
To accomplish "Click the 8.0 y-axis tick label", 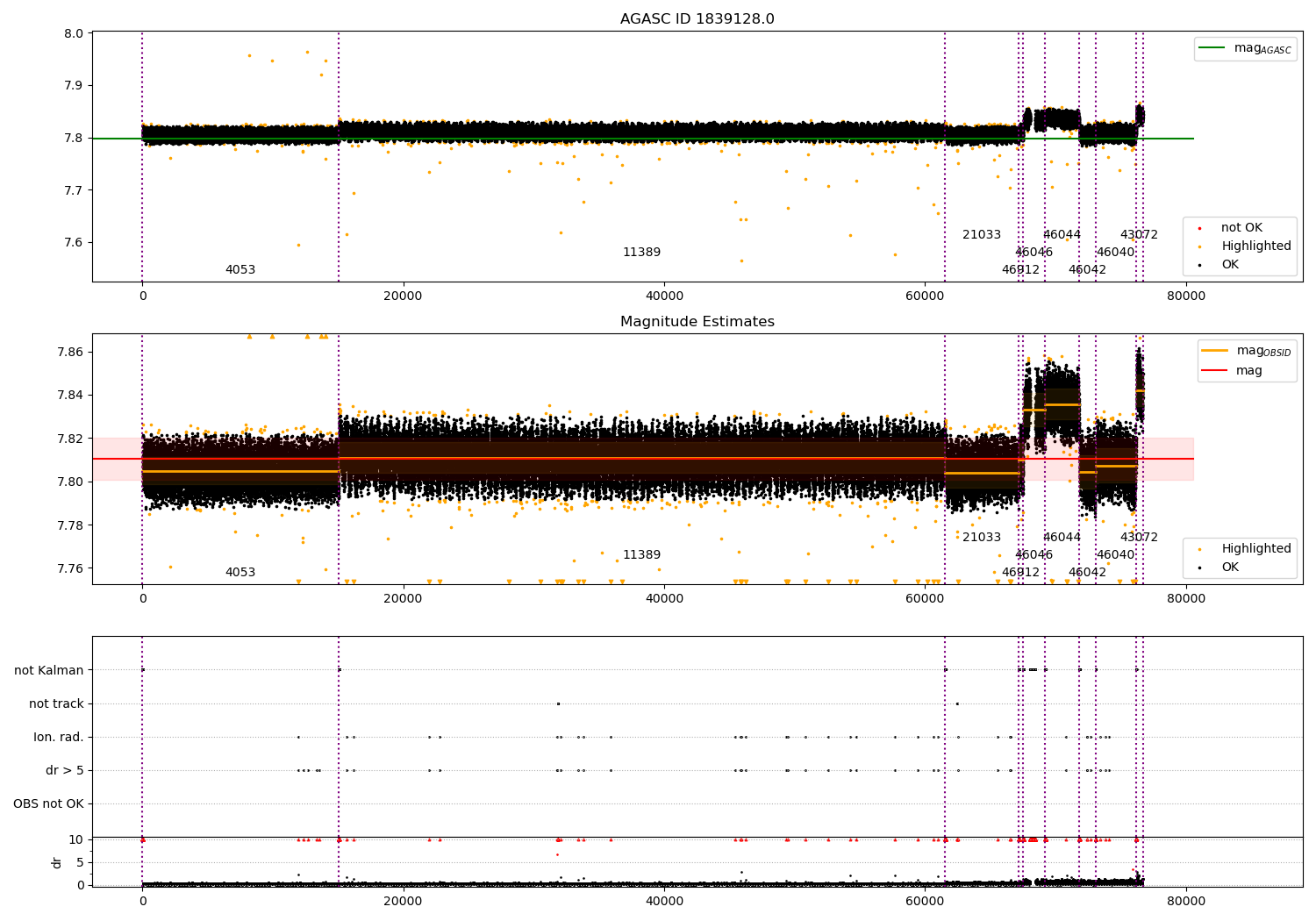I will [75, 34].
